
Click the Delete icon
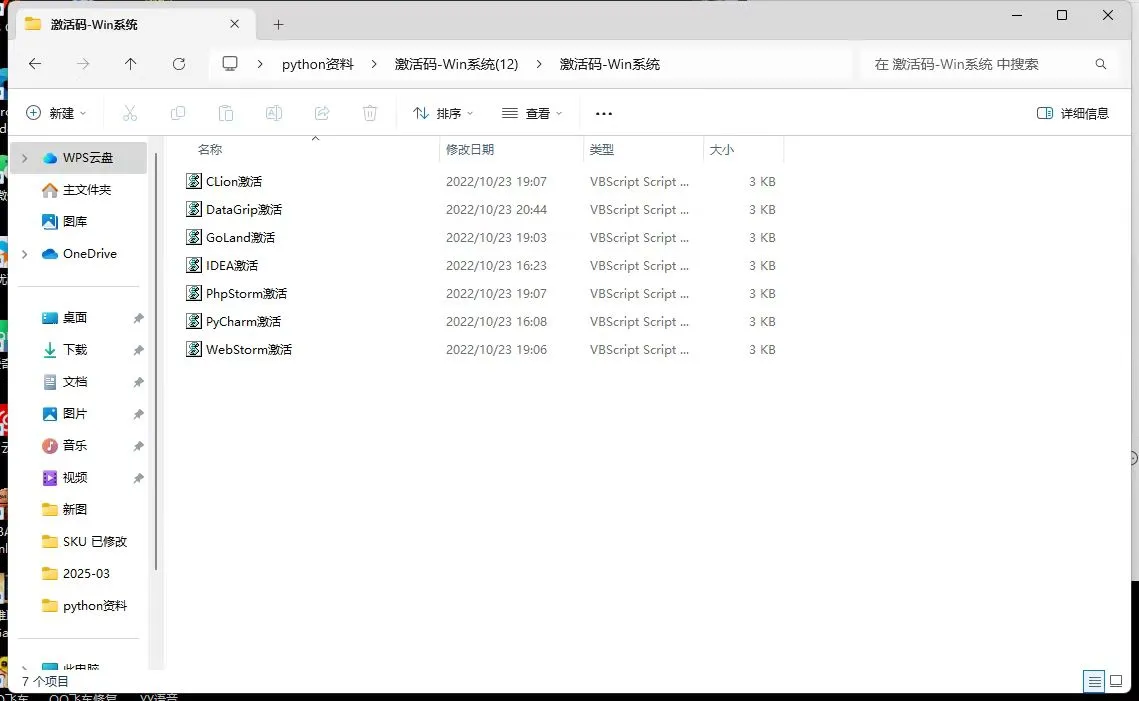(370, 113)
